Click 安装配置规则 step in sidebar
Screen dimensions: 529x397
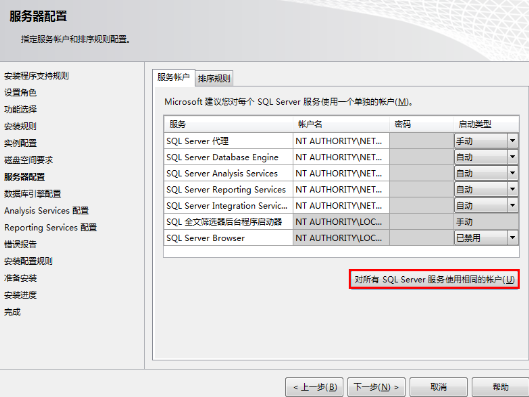click(28, 261)
